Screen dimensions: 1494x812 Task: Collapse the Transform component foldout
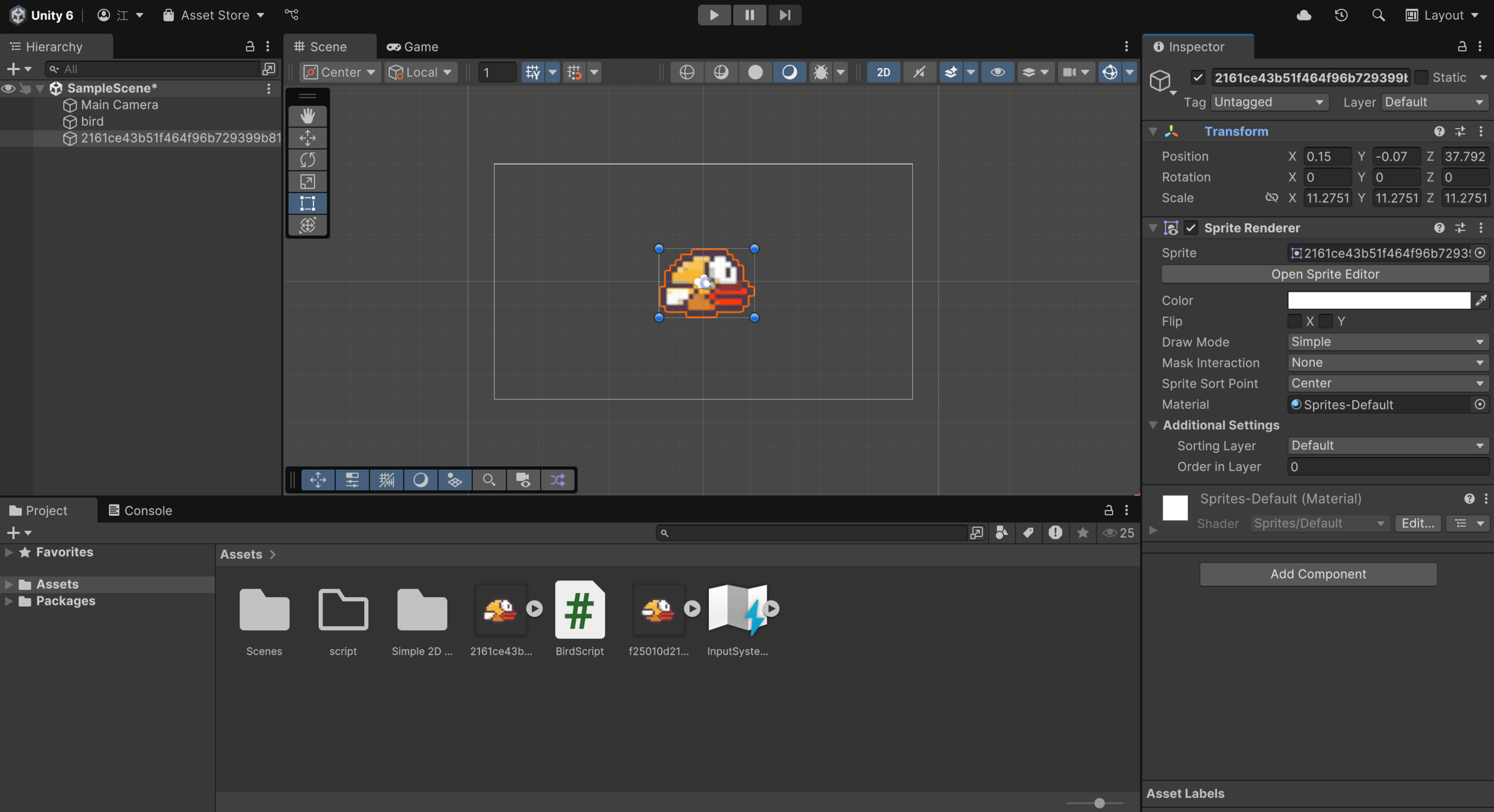click(1153, 131)
